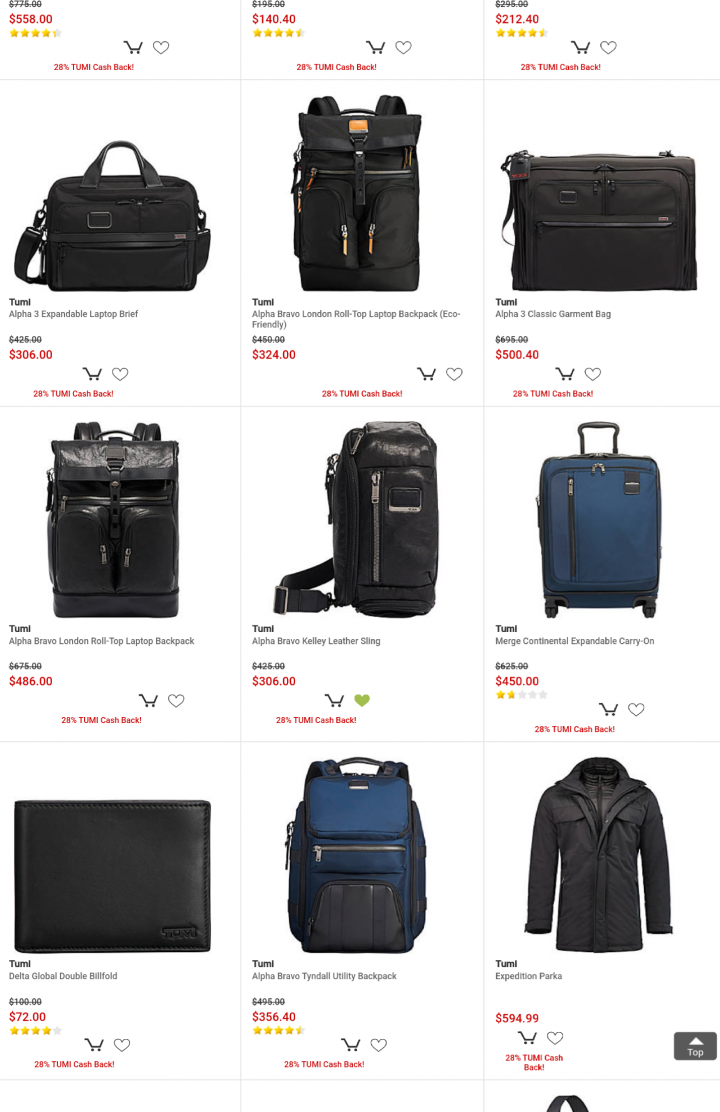720x1112 pixels.
Task: Favorite the $486.00 leather Roll-Top Laptop Backpack
Action: [176, 701]
